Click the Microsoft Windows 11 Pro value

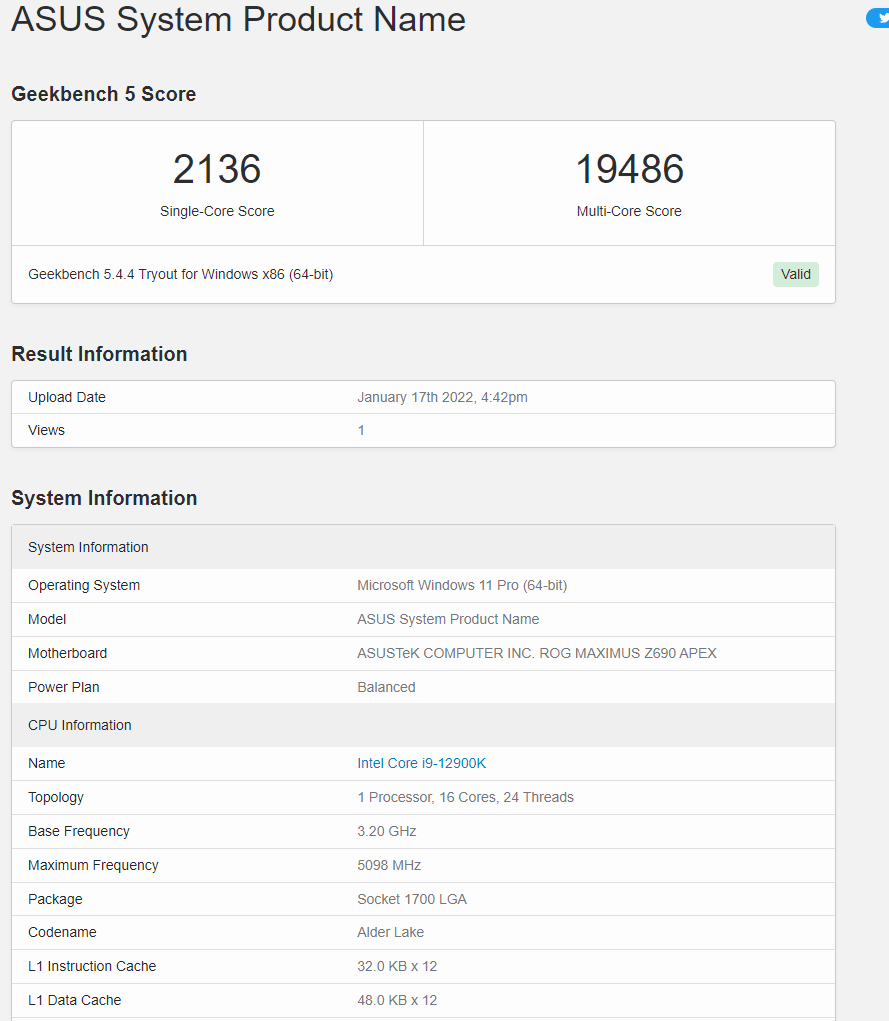click(462, 585)
